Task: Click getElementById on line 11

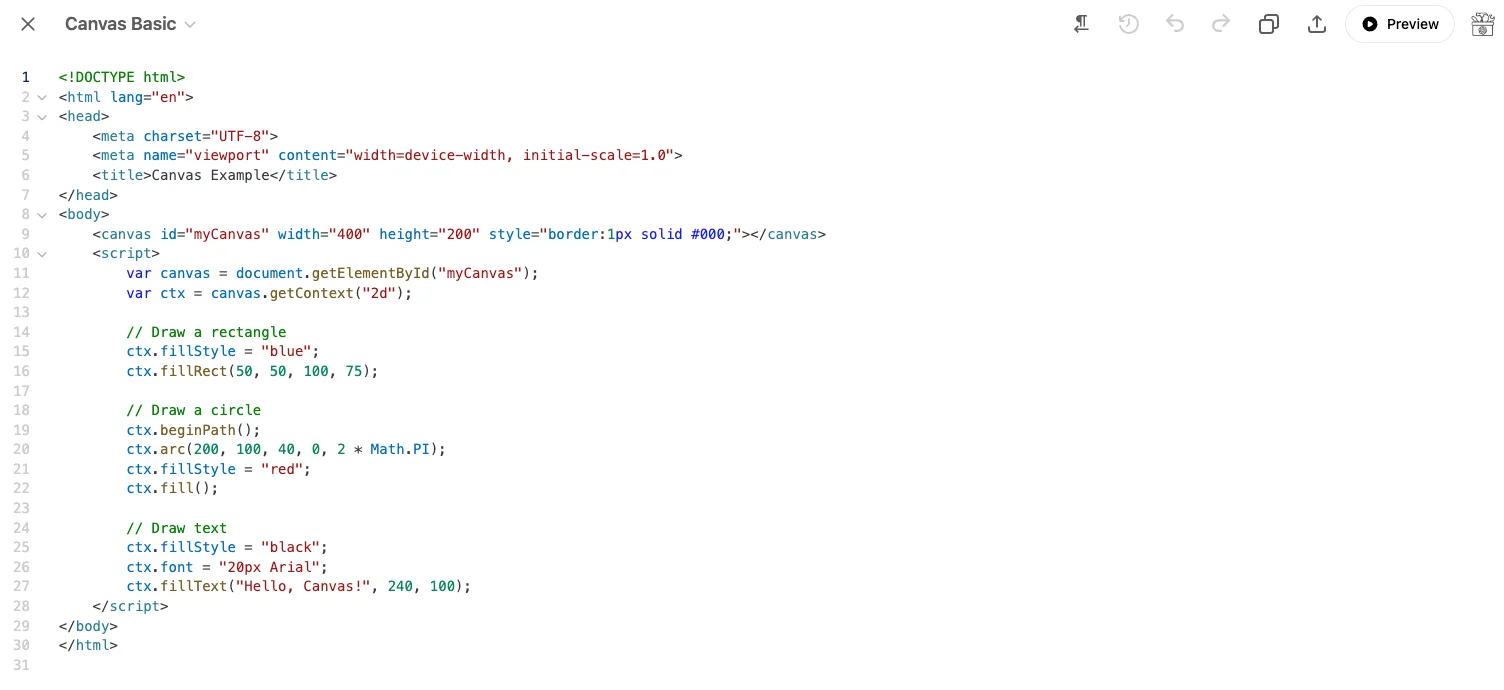Action: pos(371,273)
